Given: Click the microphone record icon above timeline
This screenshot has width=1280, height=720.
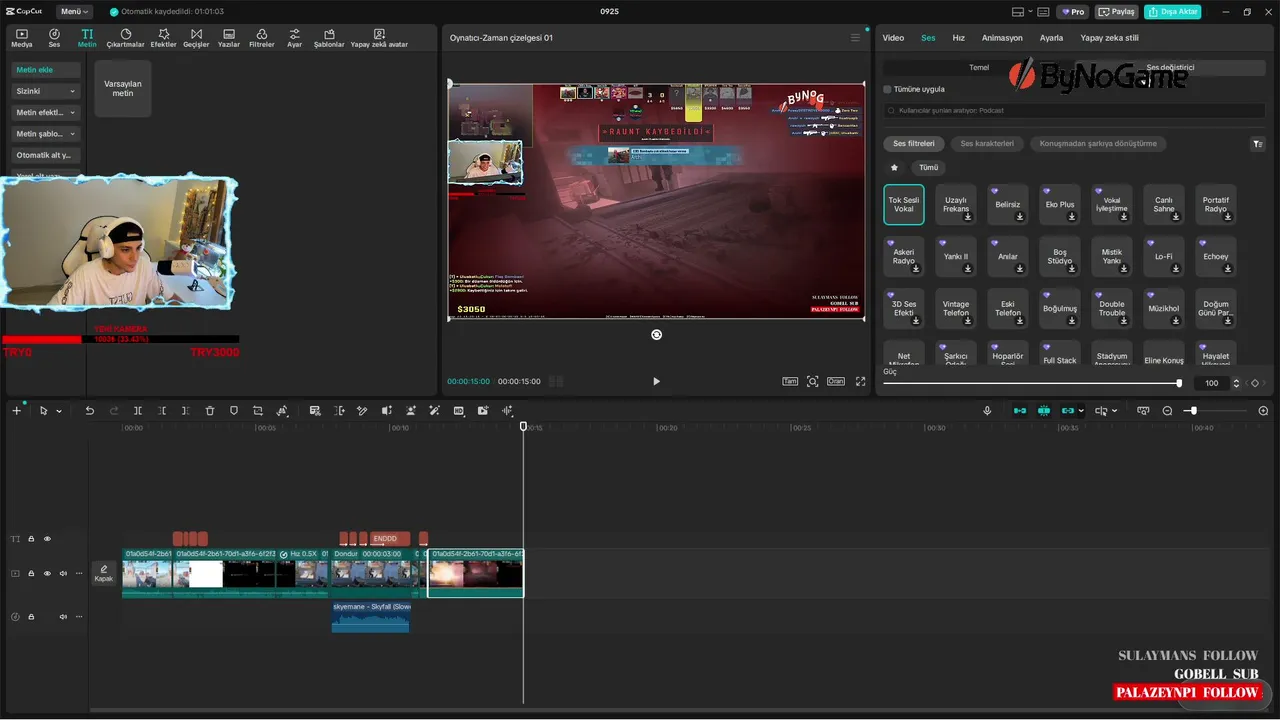Looking at the screenshot, I should click(987, 411).
